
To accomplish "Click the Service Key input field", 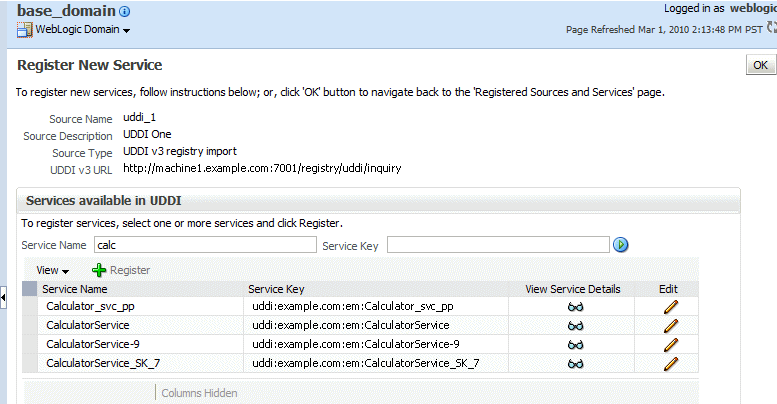I will [498, 244].
